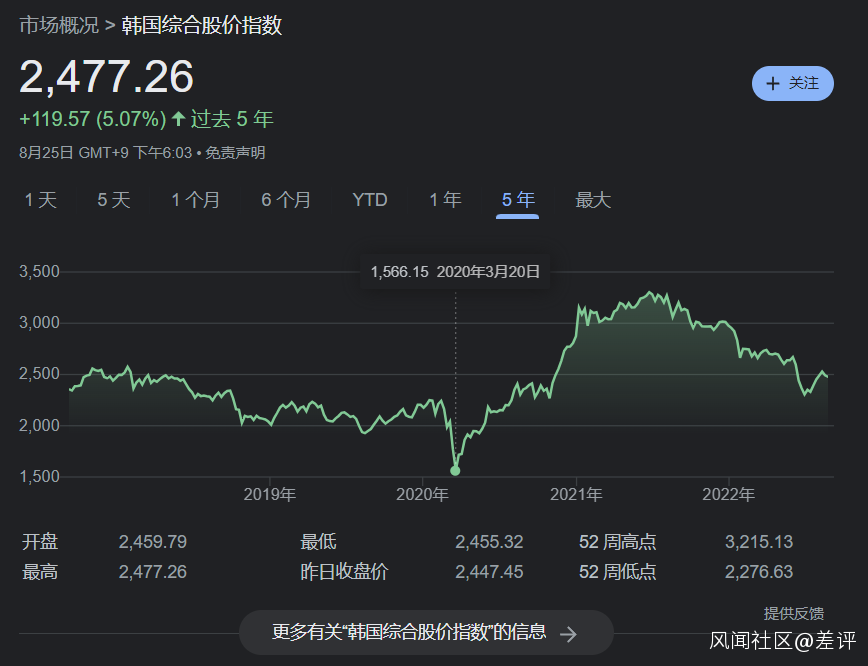Follow the index with 关注 button
The image size is (868, 666).
(x=793, y=84)
